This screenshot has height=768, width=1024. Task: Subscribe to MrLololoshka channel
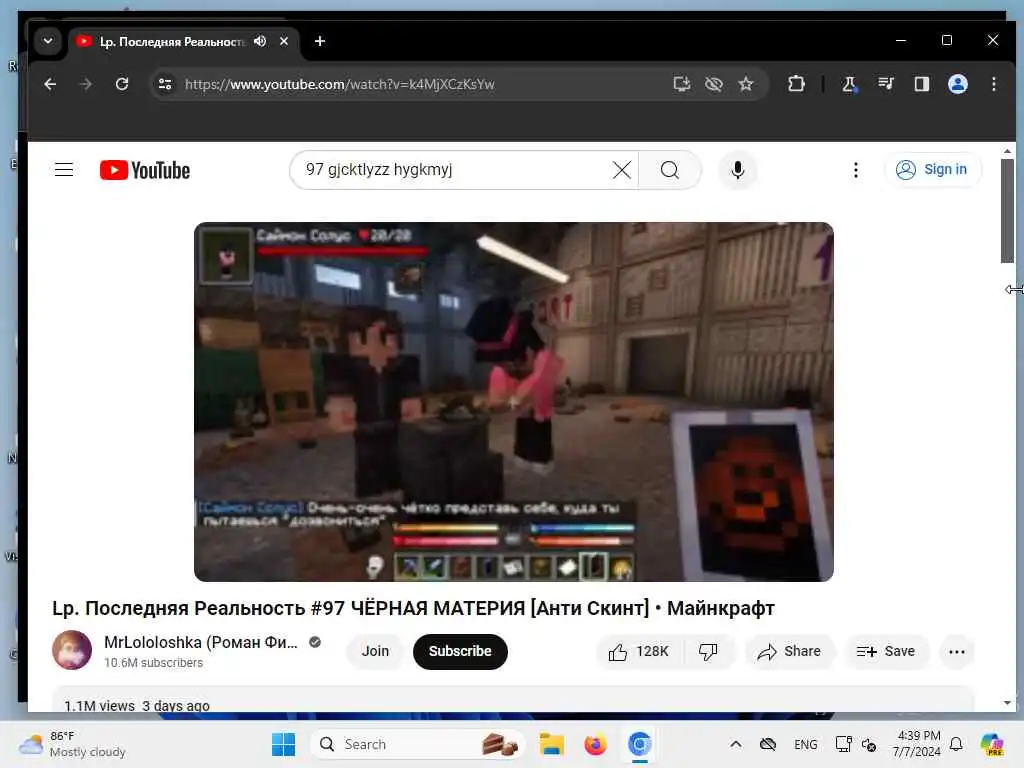click(460, 652)
